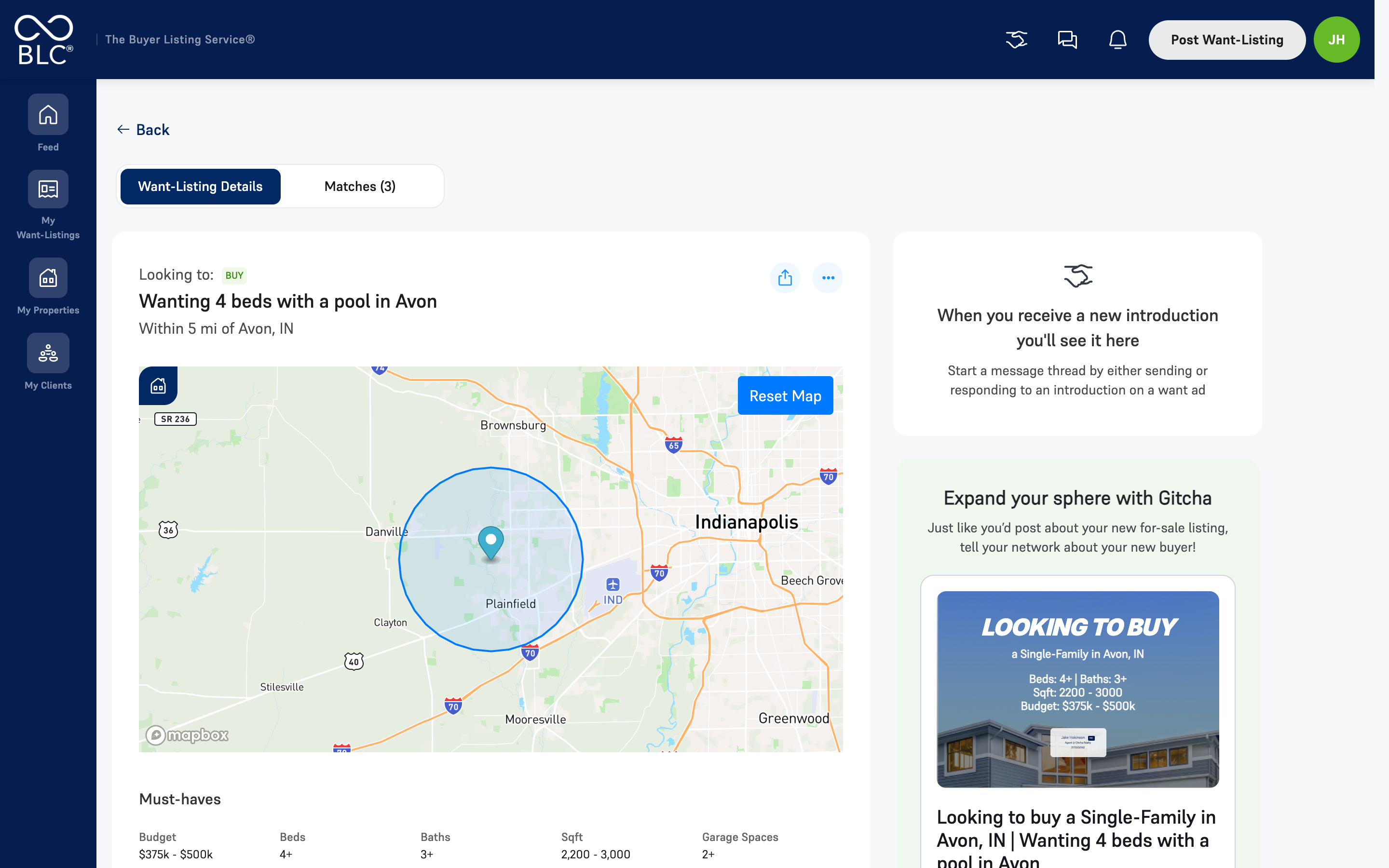Viewport: 1389px width, 868px height.
Task: Click the Plainfield label on the map
Action: click(x=511, y=604)
